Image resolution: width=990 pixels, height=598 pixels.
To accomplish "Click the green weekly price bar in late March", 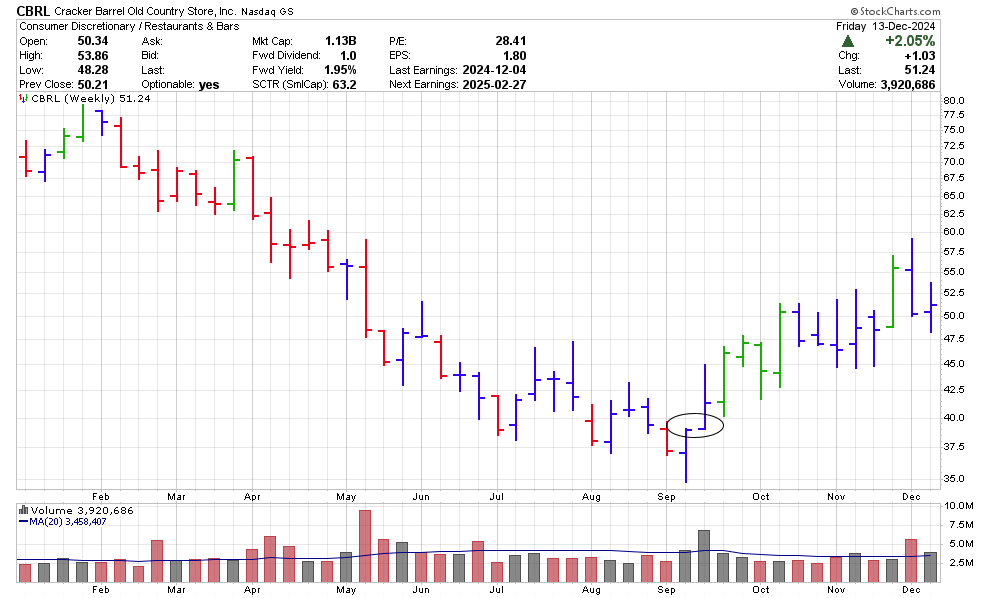I will [234, 180].
